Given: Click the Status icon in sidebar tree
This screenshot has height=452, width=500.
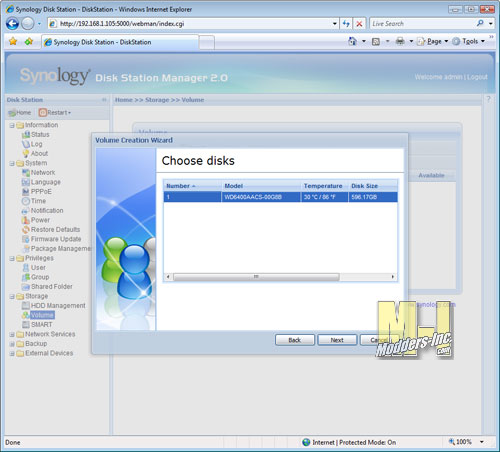Looking at the screenshot, I should 26,135.
